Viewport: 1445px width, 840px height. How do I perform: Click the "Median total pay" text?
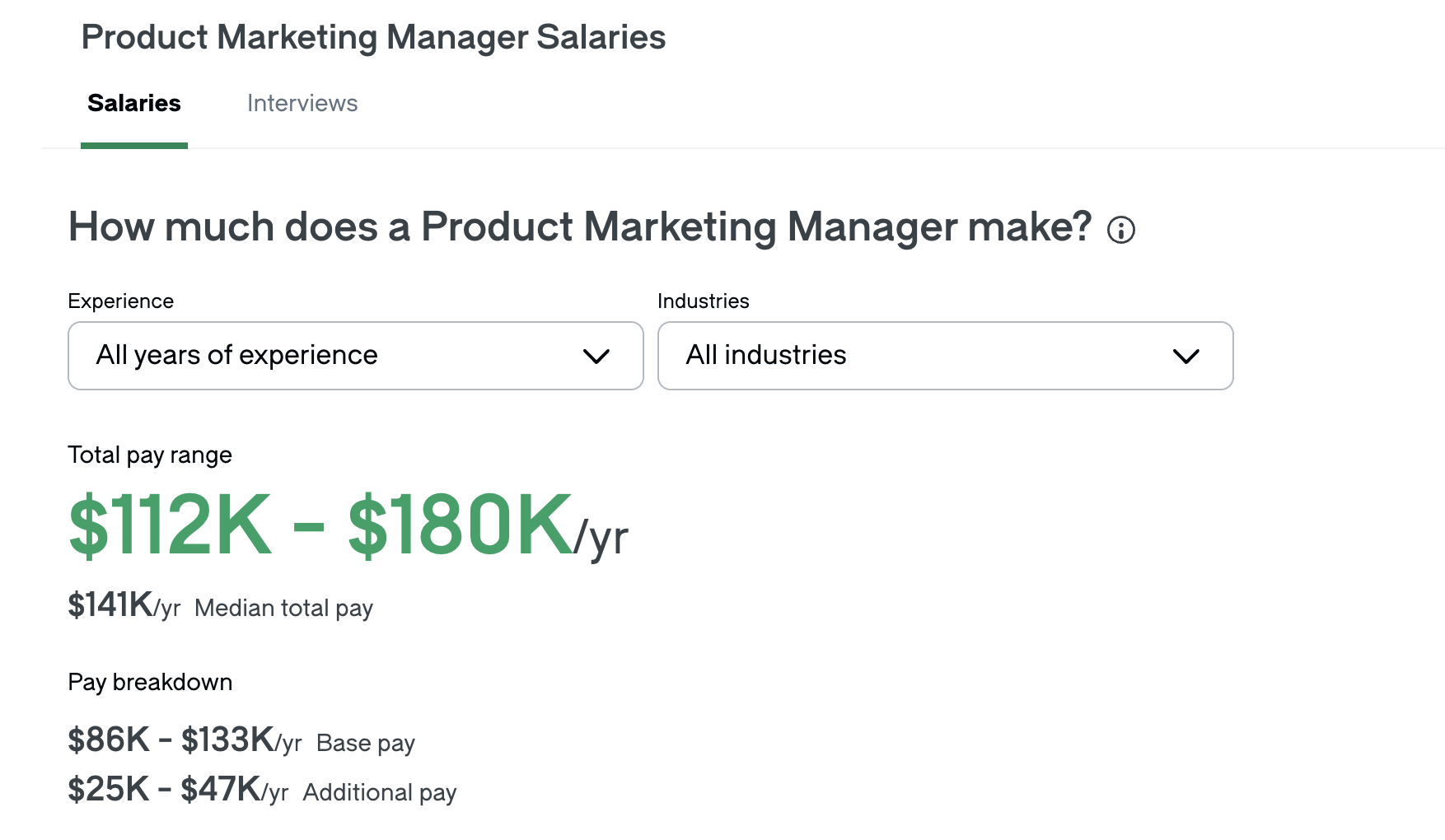point(283,608)
